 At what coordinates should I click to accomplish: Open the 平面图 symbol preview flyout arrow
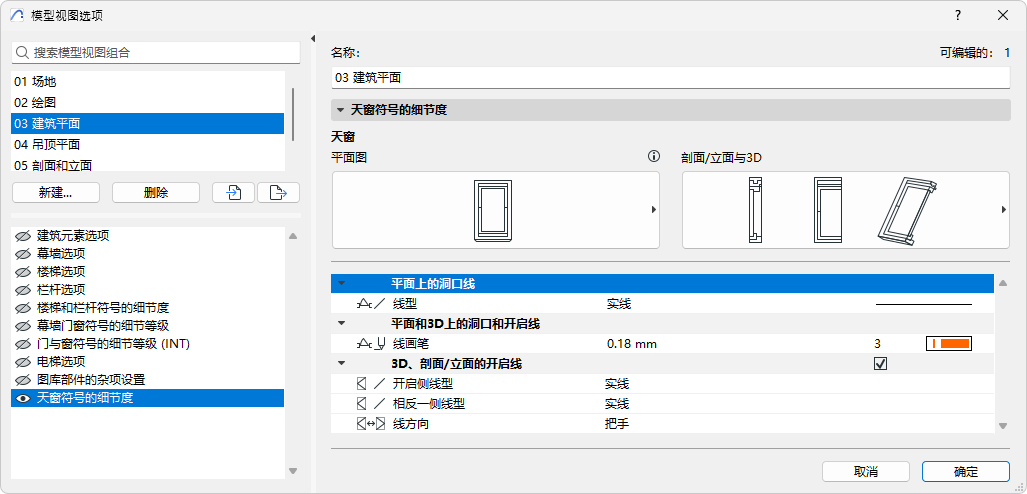pos(653,210)
